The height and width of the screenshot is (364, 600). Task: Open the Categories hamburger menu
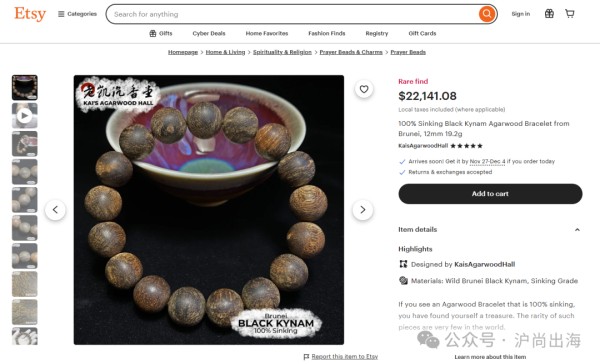(77, 14)
